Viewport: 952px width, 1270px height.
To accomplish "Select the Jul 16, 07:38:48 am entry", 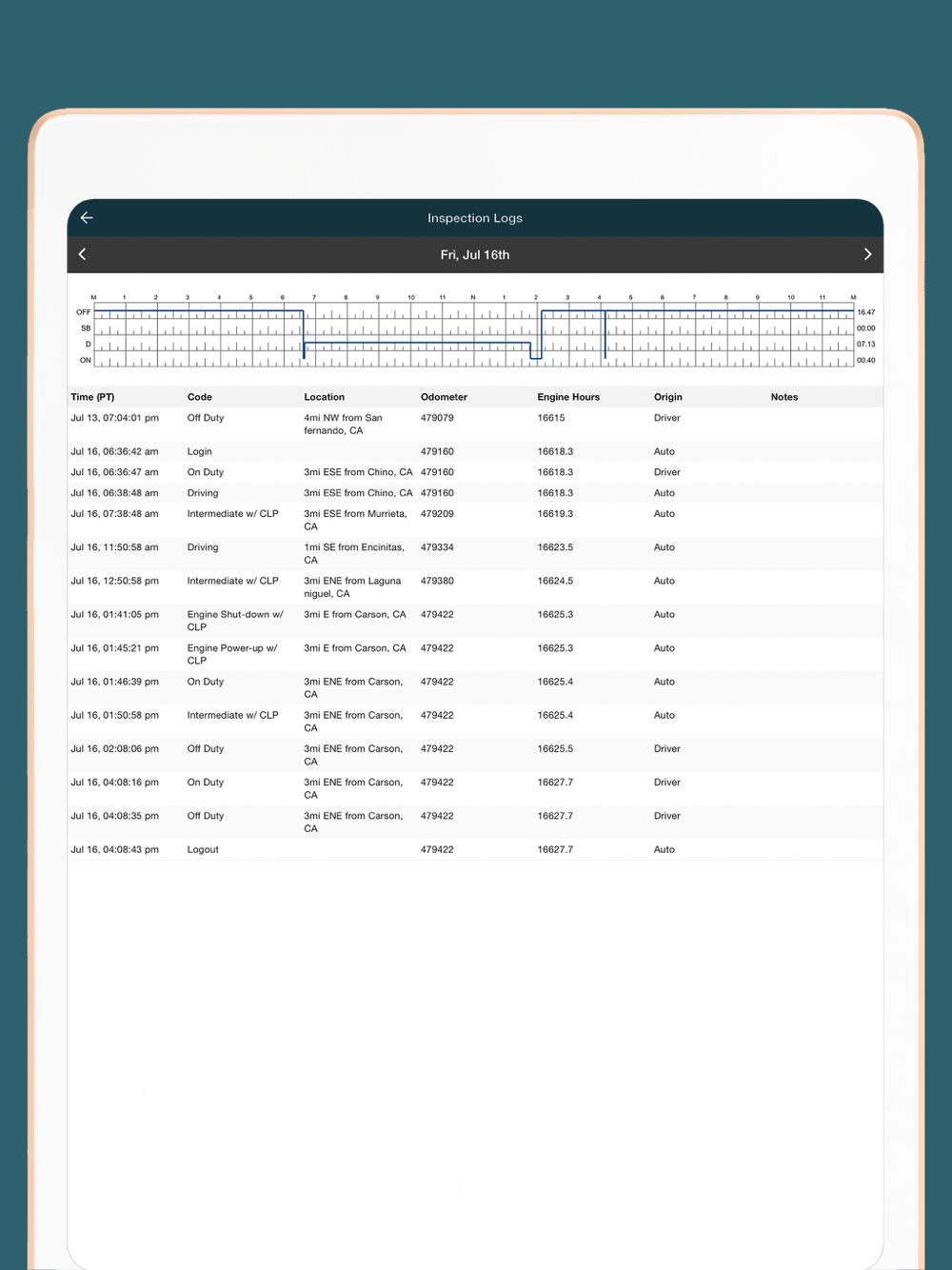I will click(x=475, y=520).
